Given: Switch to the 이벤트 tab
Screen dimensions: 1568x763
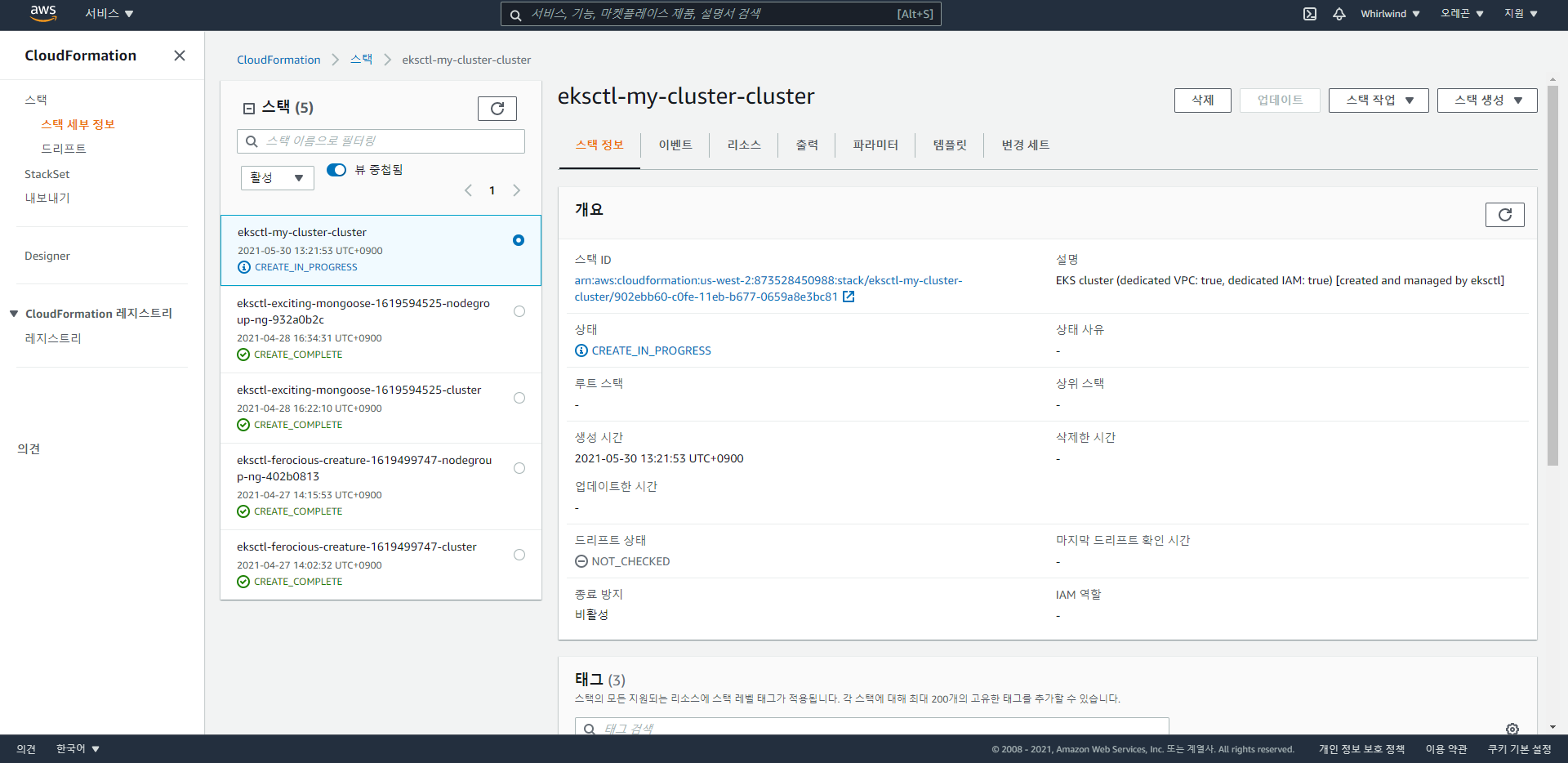Looking at the screenshot, I should tap(675, 145).
